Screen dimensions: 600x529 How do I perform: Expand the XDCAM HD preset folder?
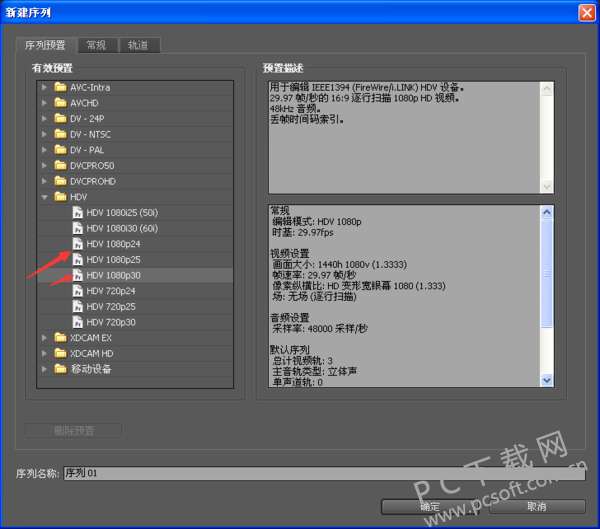[x=44, y=353]
